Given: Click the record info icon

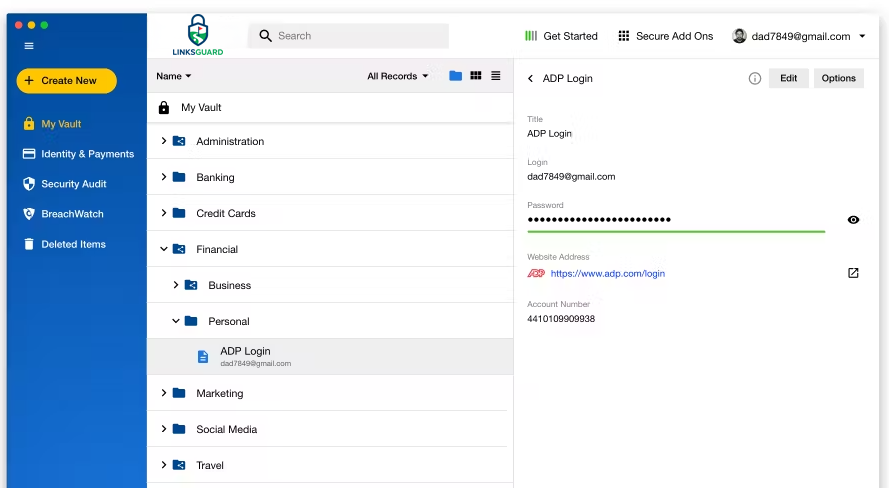Looking at the screenshot, I should 755,78.
